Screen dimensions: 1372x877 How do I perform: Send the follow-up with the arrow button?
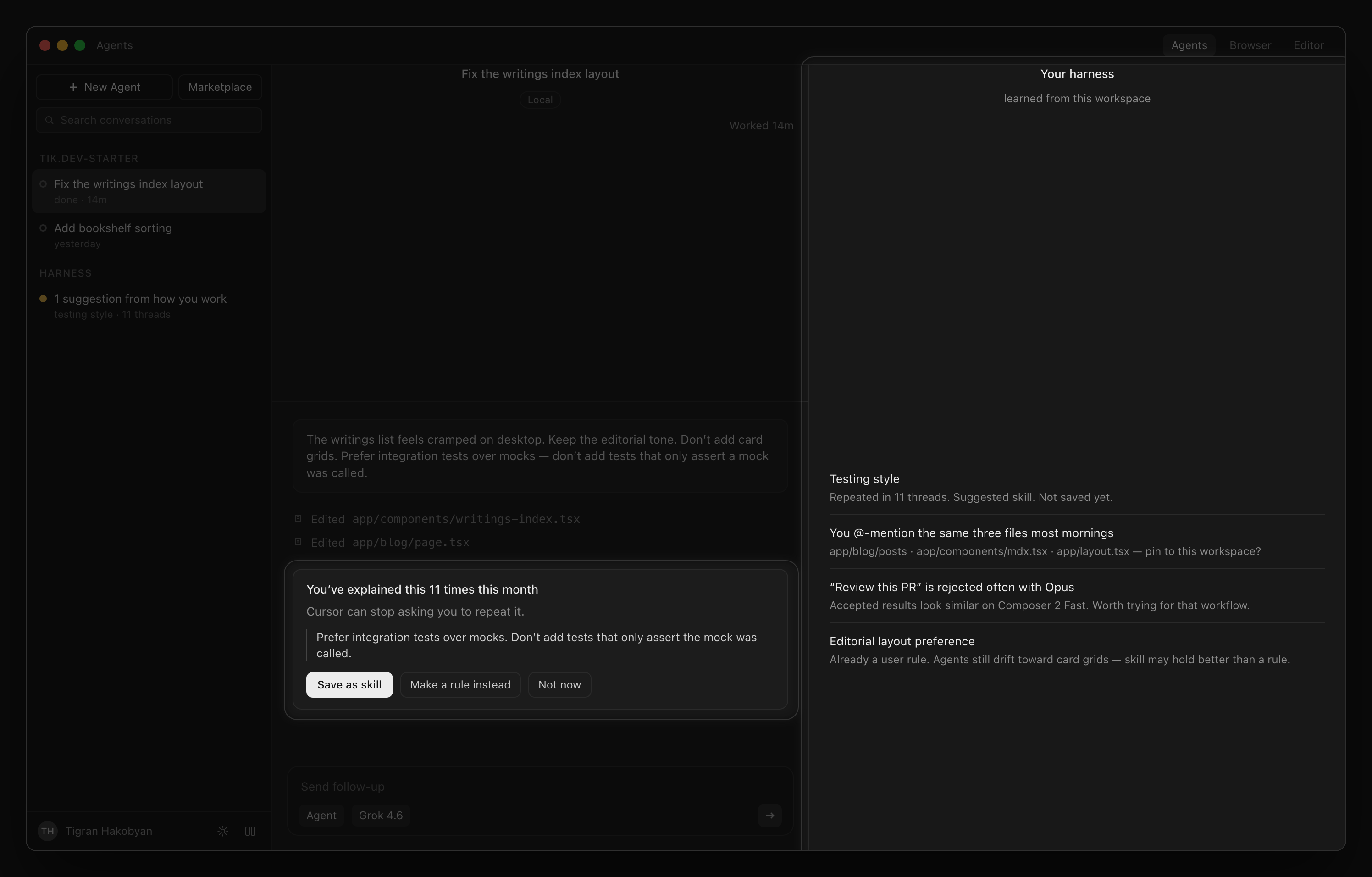pos(770,816)
